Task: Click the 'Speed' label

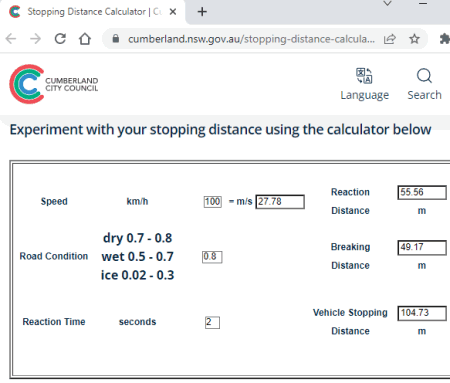Action: click(54, 201)
